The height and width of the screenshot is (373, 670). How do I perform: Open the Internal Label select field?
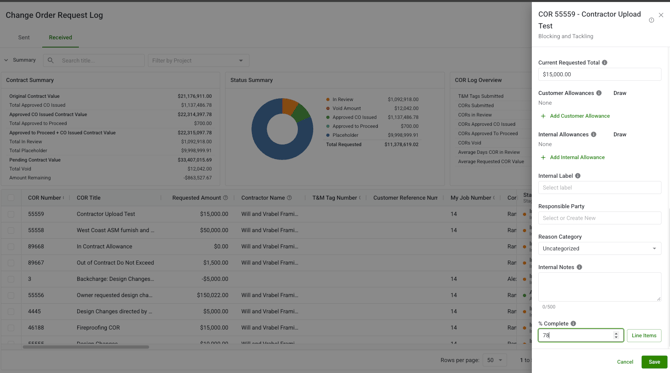click(x=599, y=188)
